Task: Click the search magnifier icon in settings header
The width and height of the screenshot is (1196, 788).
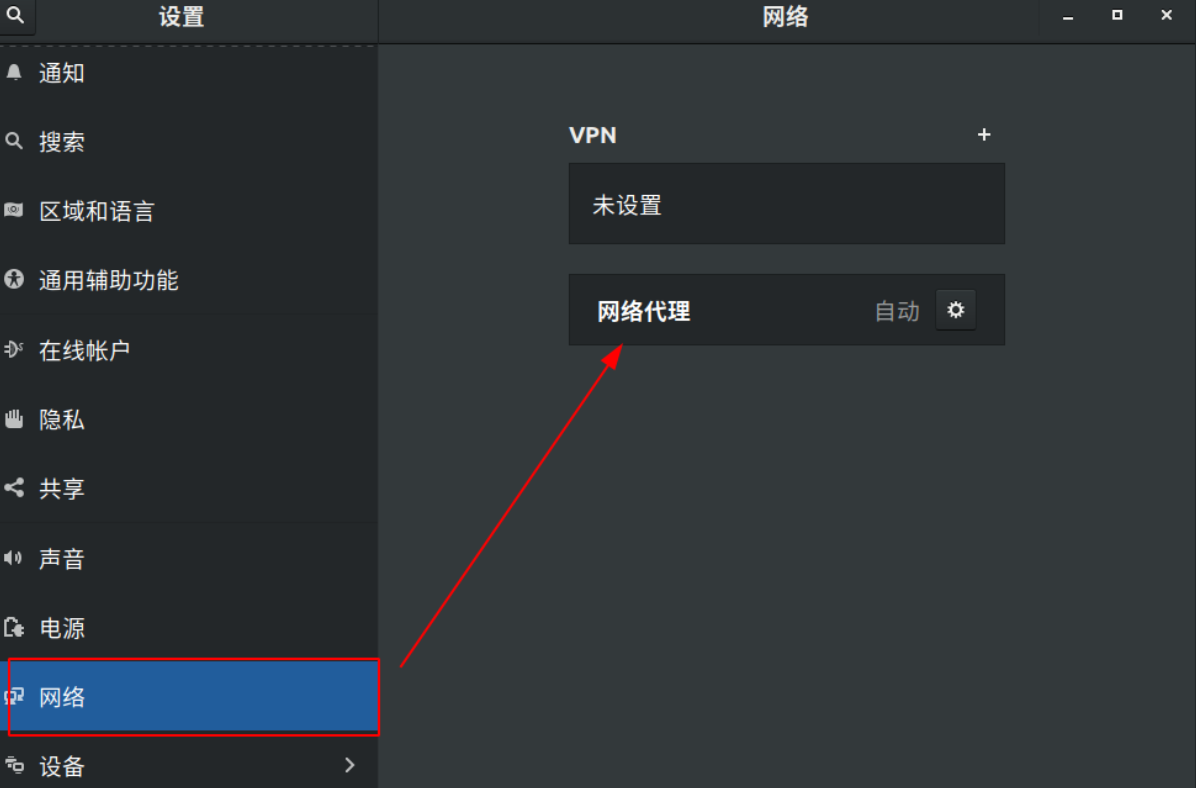Action: pos(15,14)
